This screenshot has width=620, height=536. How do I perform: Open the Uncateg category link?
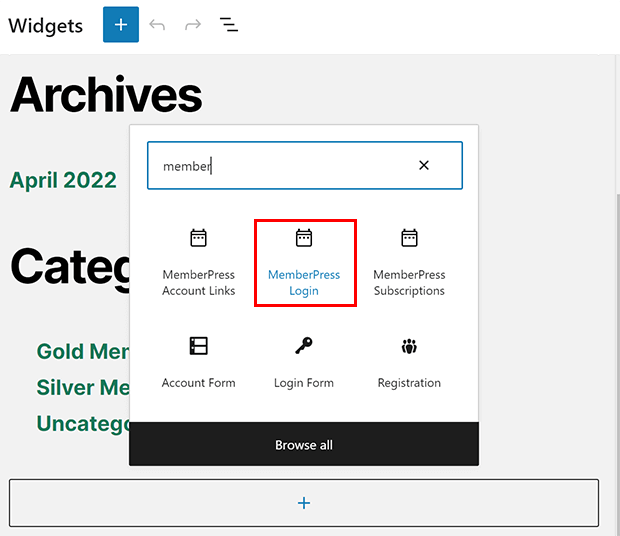pyautogui.click(x=83, y=423)
